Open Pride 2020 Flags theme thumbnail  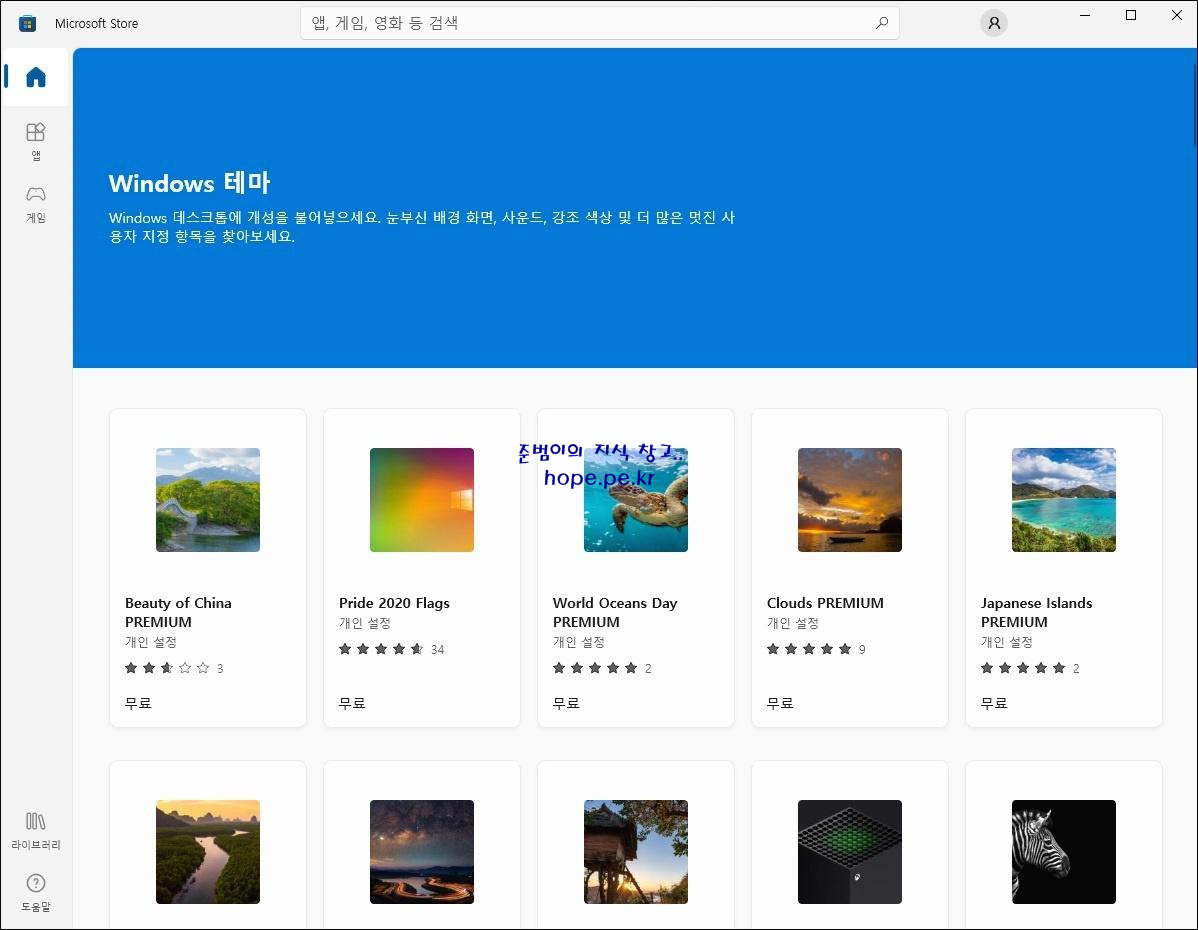(x=422, y=500)
